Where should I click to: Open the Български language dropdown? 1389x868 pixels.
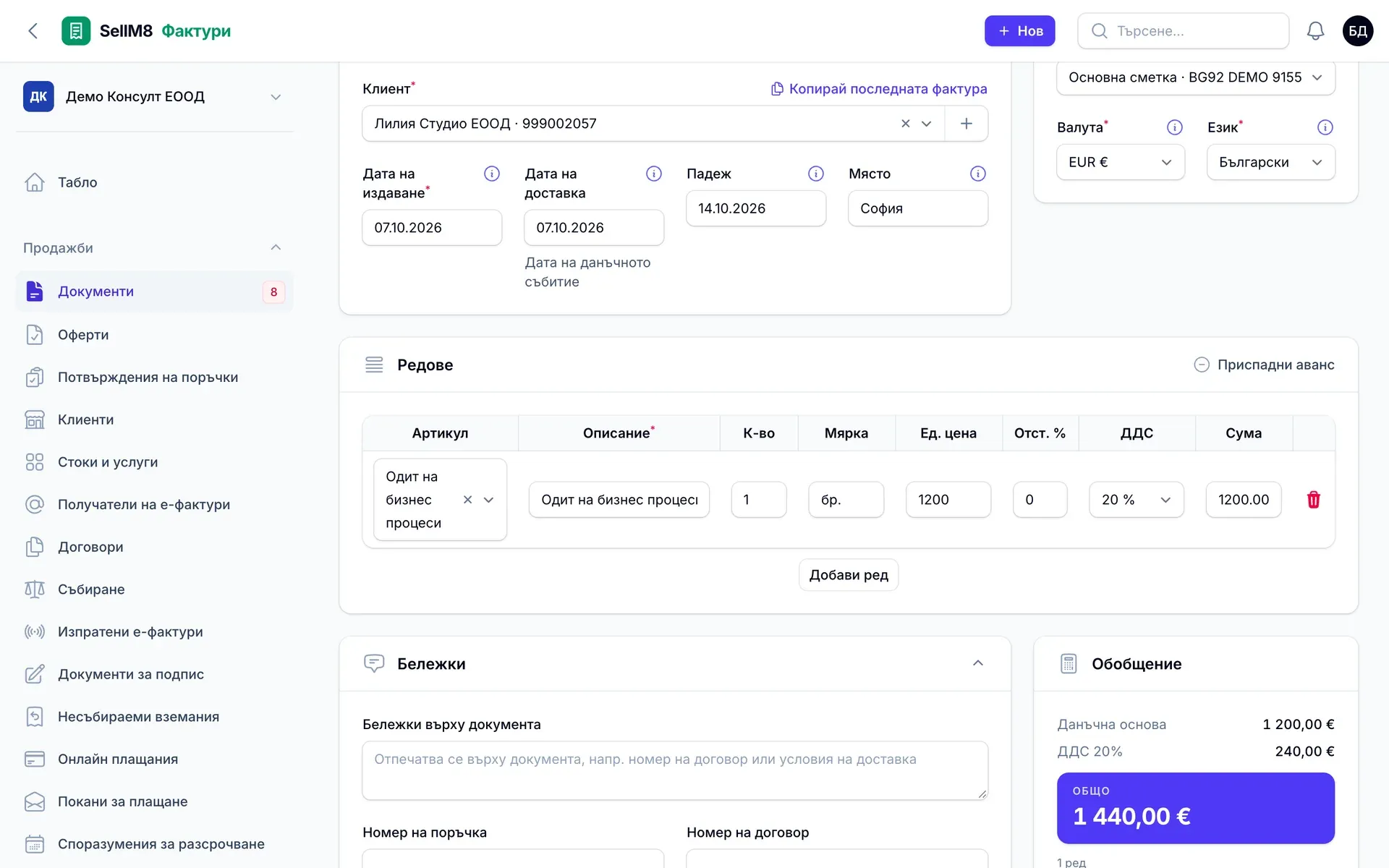1271,162
